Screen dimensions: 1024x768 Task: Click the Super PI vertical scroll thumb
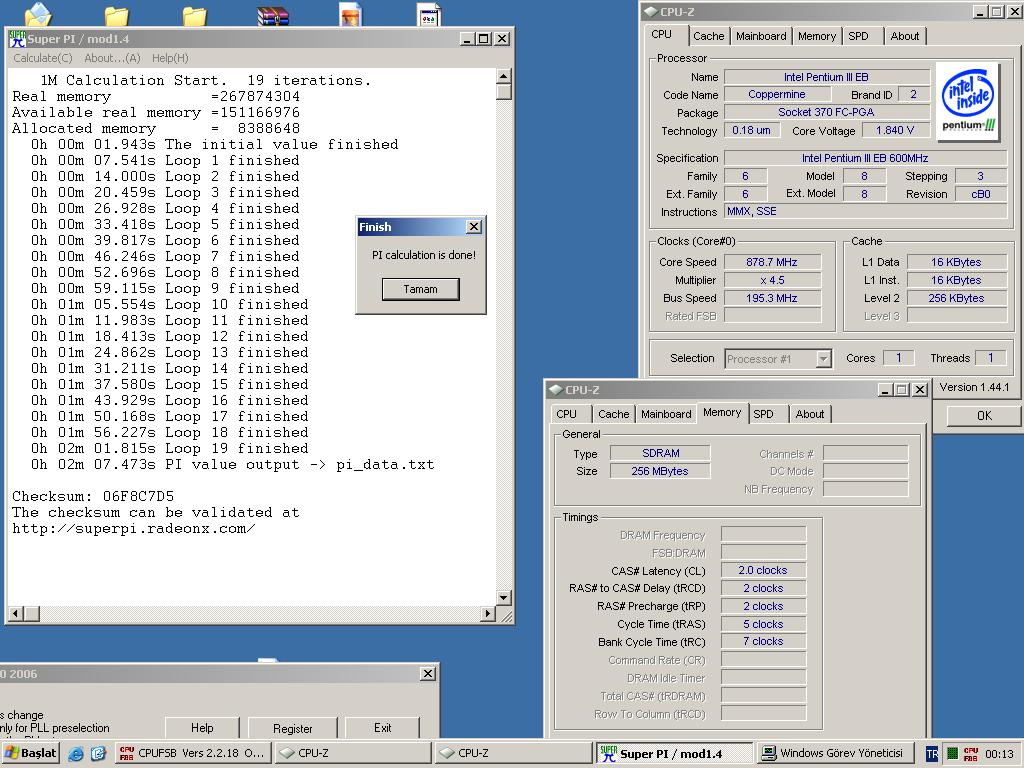[x=504, y=91]
